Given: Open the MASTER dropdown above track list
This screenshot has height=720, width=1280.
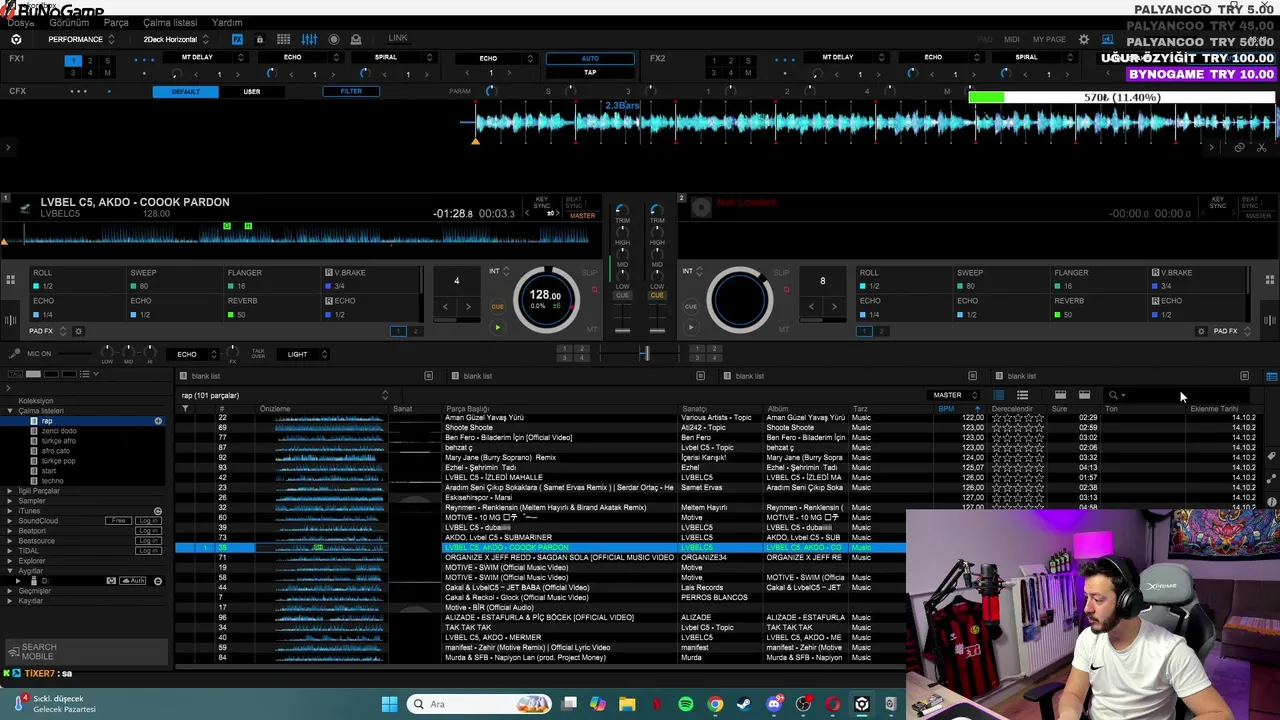Looking at the screenshot, I should (955, 395).
